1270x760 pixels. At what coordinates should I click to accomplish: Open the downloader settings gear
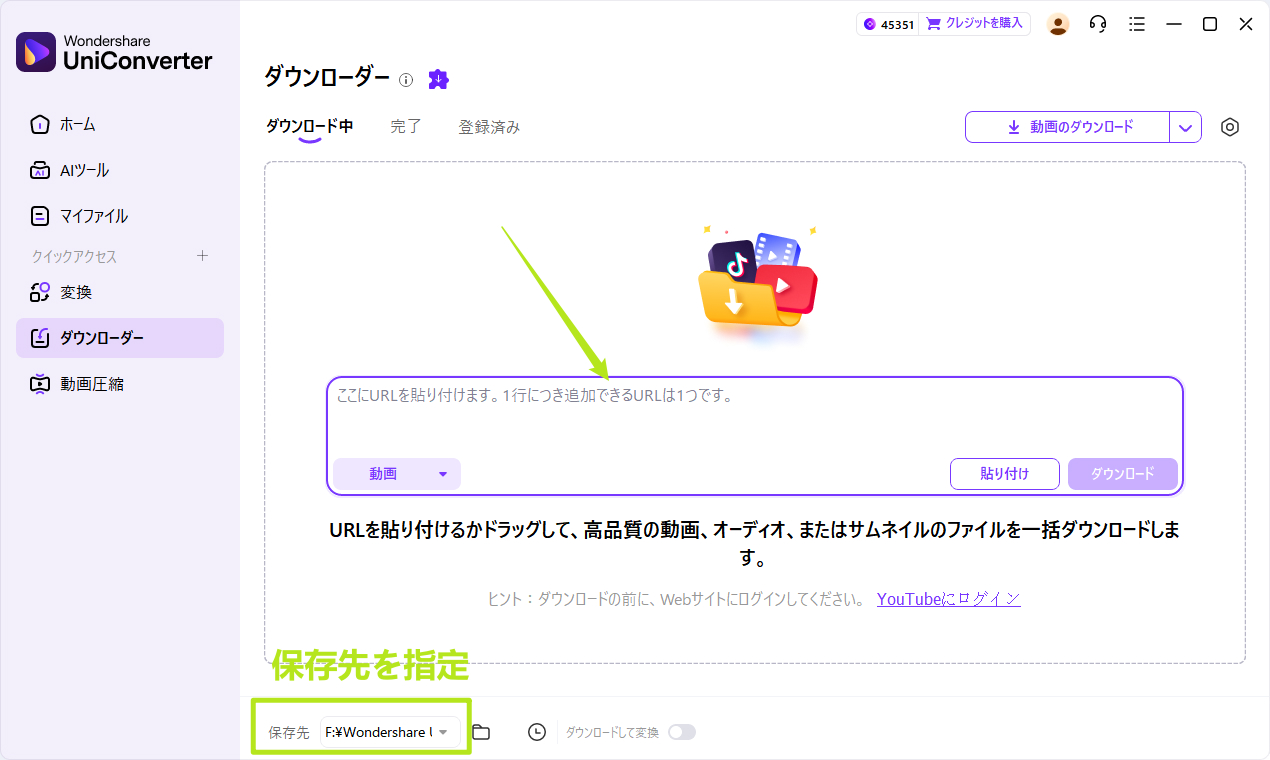[x=1229, y=127]
